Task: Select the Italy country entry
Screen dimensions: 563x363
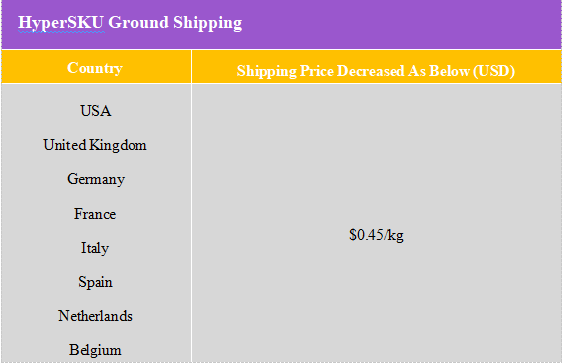Action: [x=95, y=248]
